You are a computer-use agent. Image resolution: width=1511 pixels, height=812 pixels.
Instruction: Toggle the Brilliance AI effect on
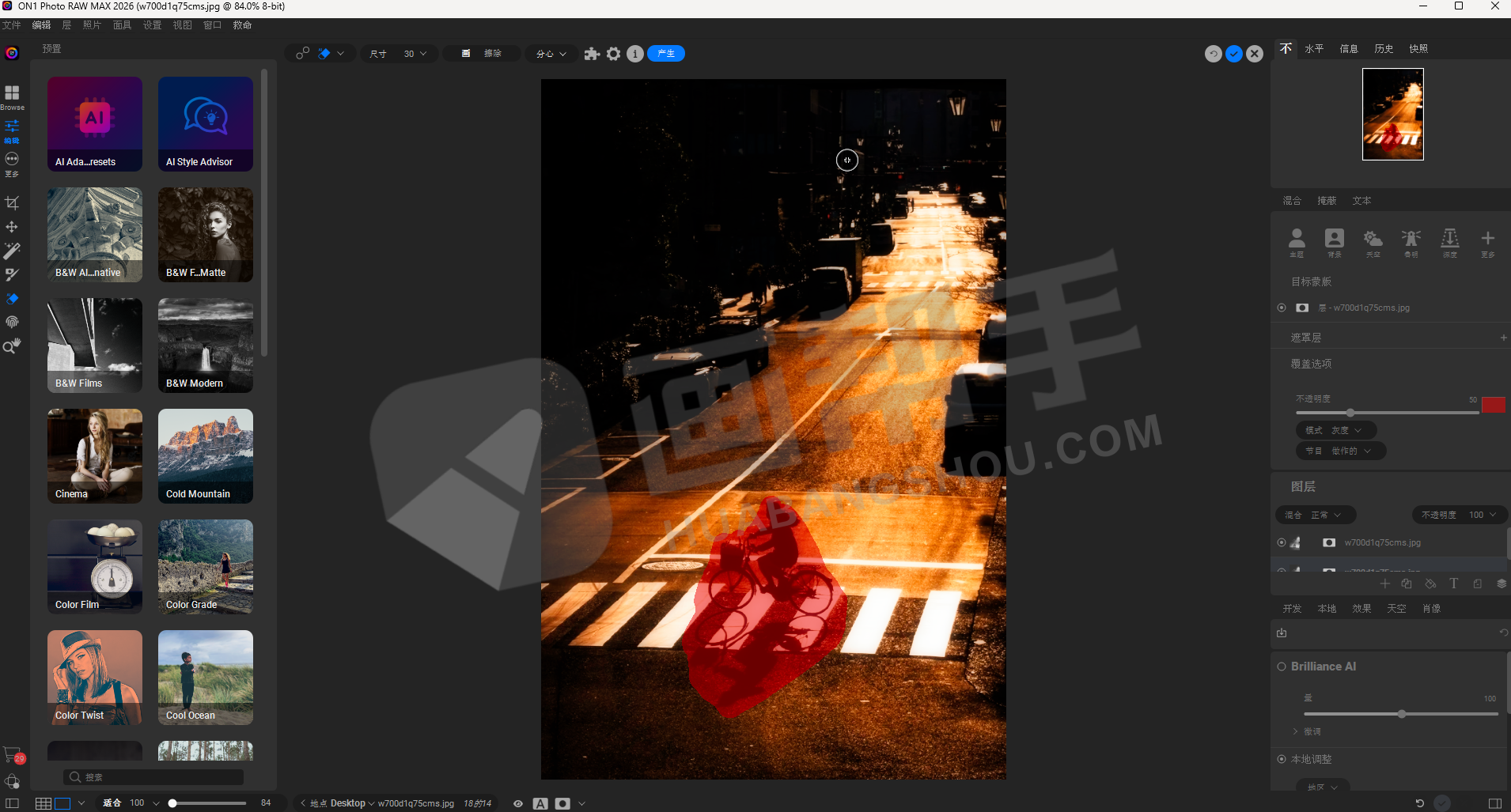(1282, 667)
